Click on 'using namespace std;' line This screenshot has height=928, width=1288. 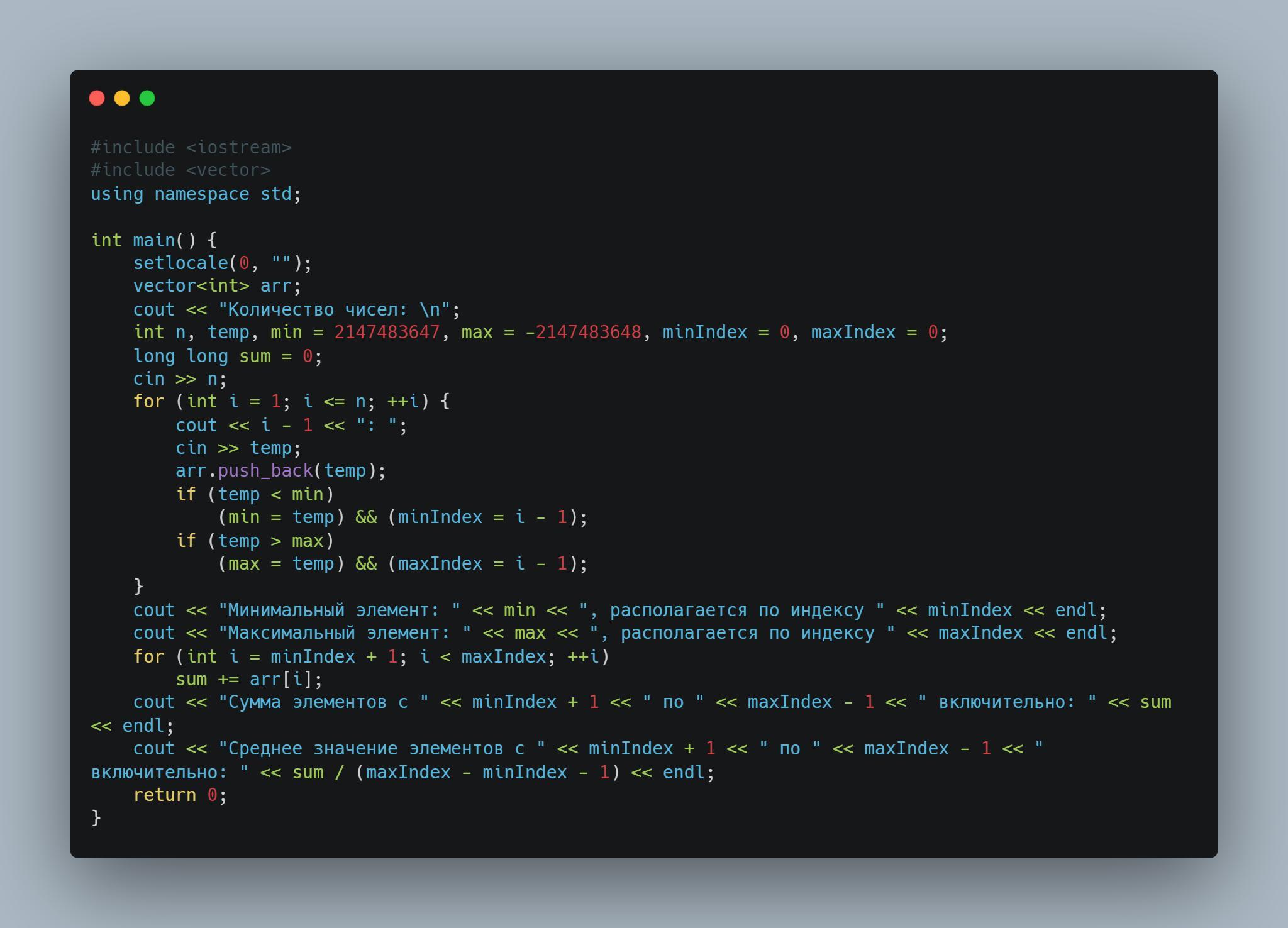click(x=196, y=194)
